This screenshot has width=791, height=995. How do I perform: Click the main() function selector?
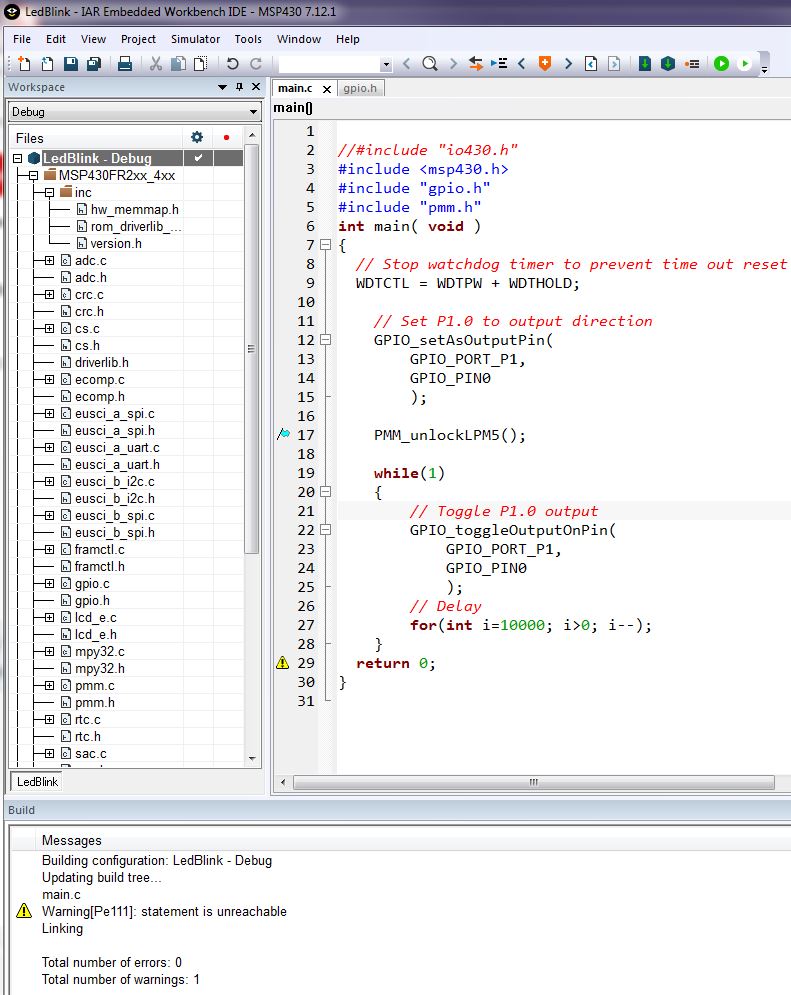[x=293, y=108]
